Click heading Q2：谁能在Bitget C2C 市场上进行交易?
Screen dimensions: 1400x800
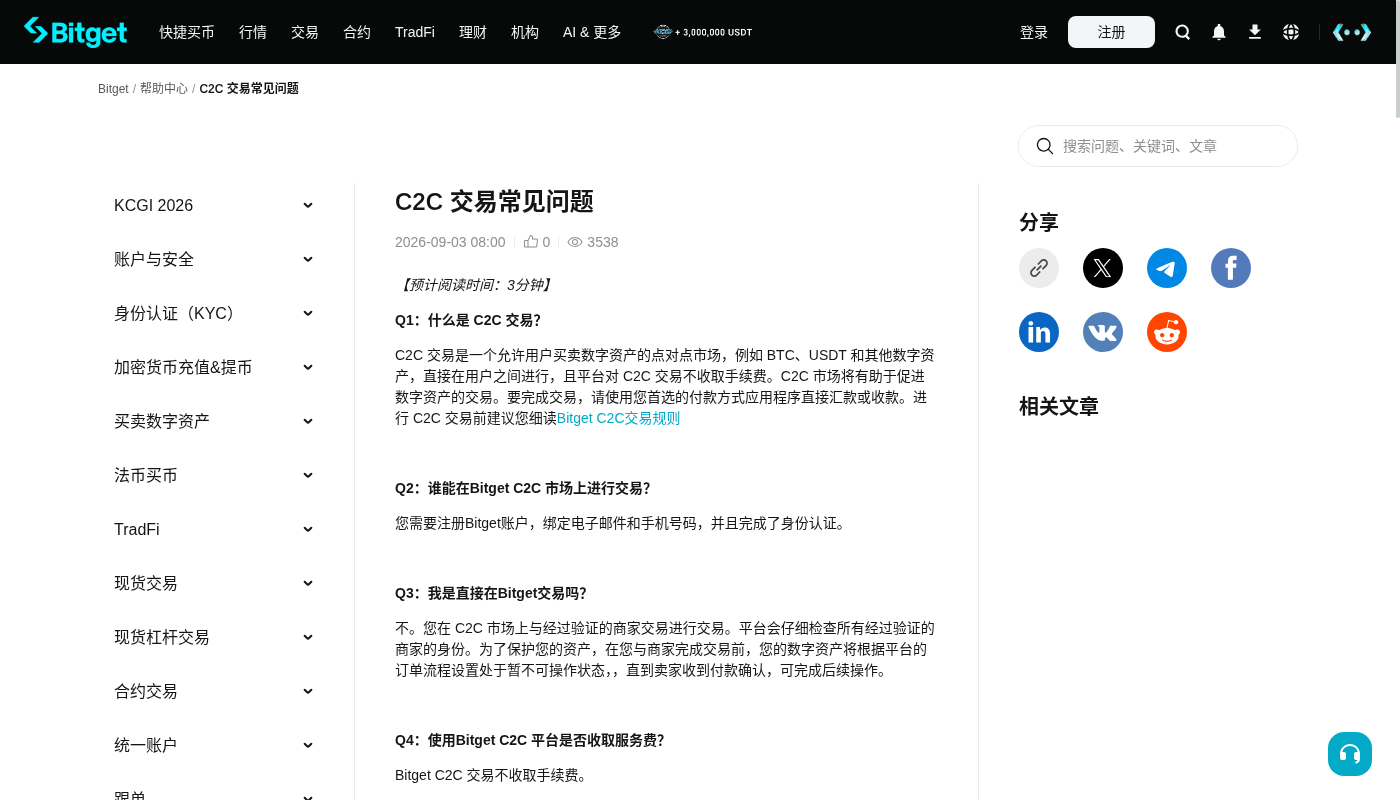click(x=523, y=488)
